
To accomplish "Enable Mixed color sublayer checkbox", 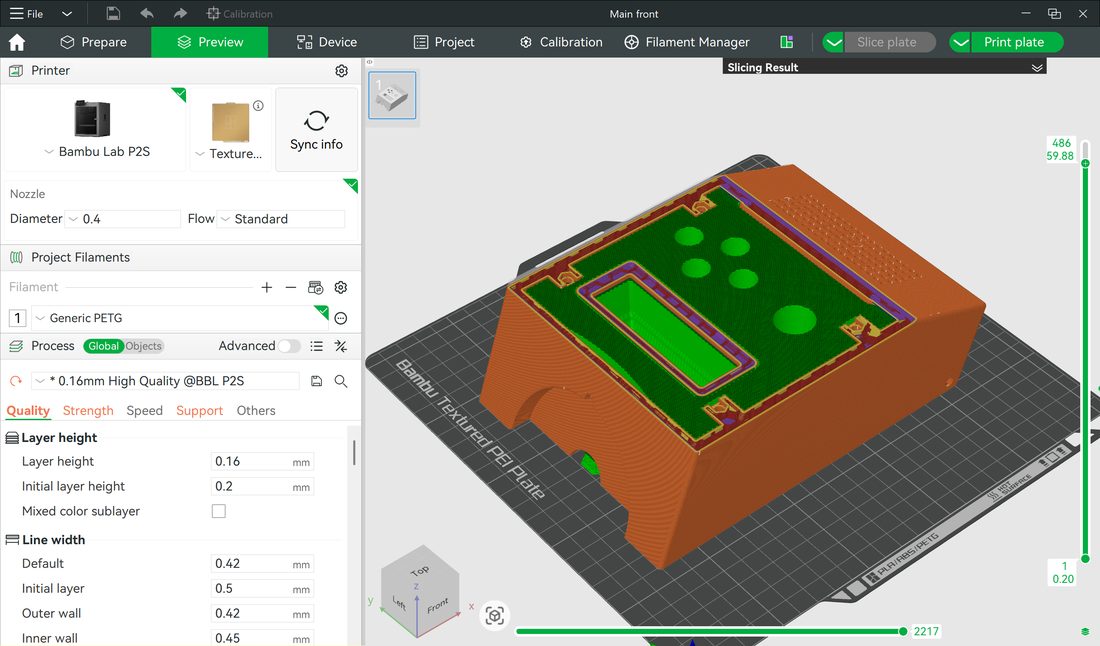I will [x=219, y=511].
